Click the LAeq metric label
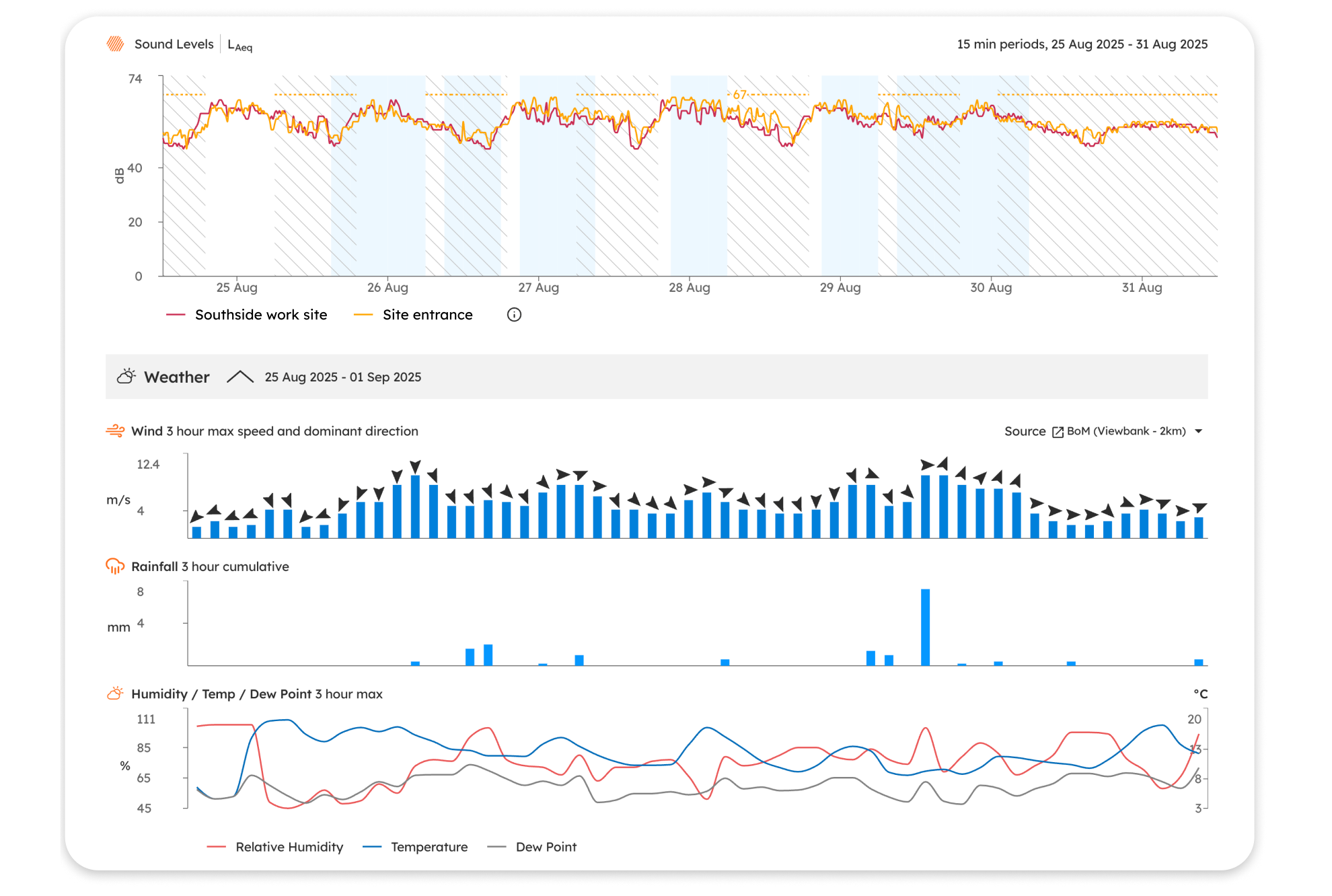Screen dimensions: 1332x896 click(240, 45)
